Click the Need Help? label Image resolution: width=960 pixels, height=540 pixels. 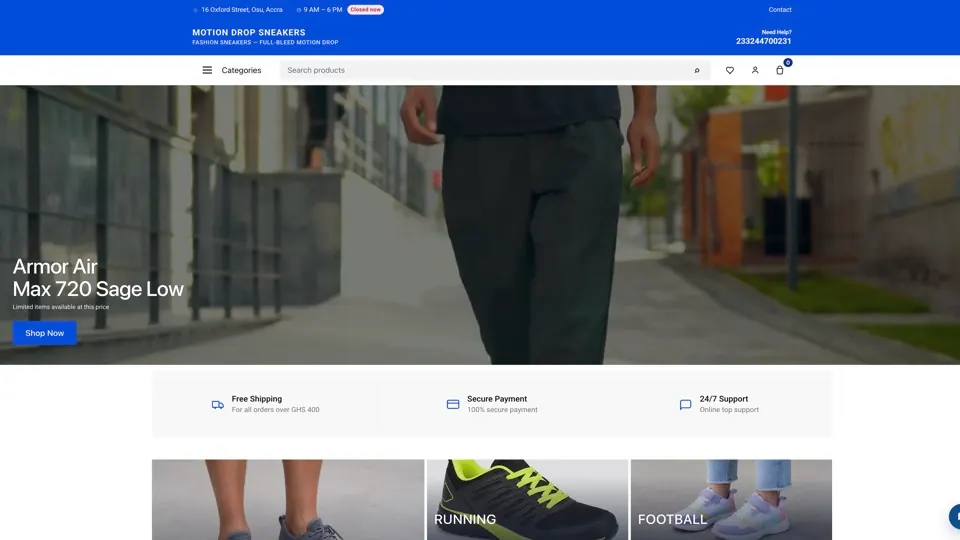click(776, 32)
